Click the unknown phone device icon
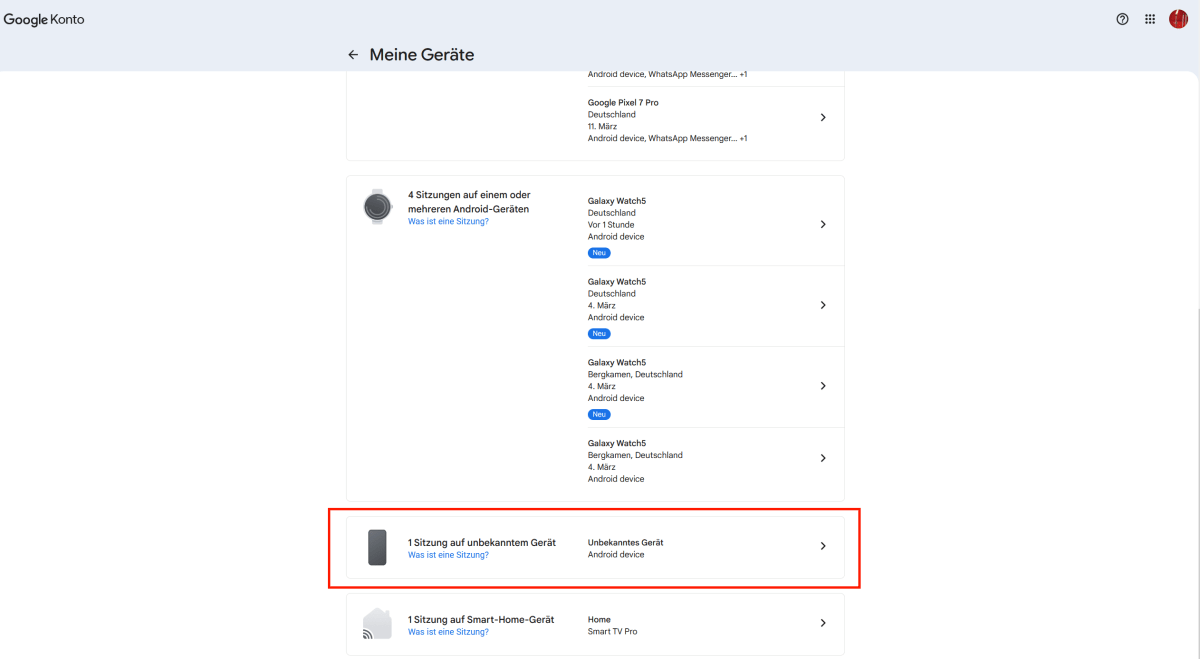 pyautogui.click(x=377, y=548)
